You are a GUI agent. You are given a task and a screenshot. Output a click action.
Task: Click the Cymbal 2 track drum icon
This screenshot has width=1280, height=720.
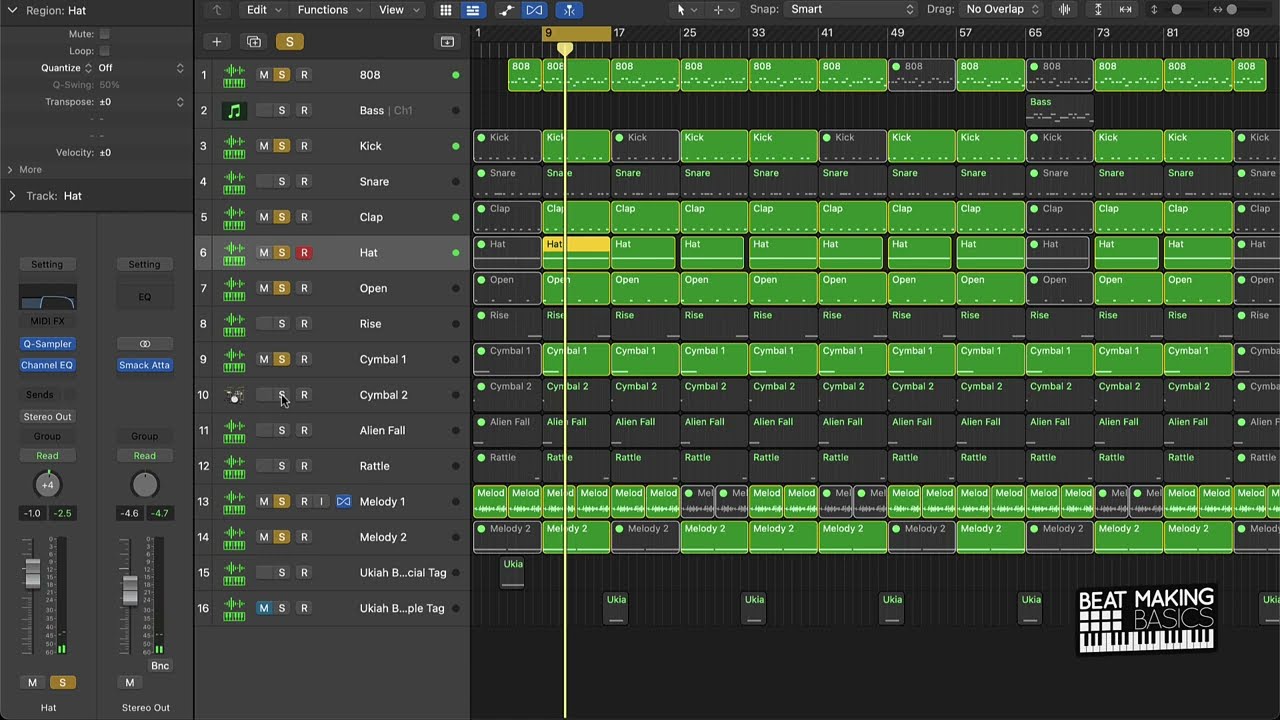coord(234,395)
